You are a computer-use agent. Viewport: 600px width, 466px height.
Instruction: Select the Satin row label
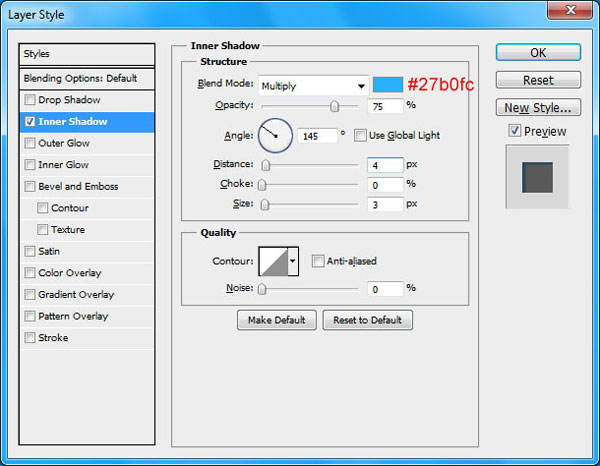(x=49, y=251)
